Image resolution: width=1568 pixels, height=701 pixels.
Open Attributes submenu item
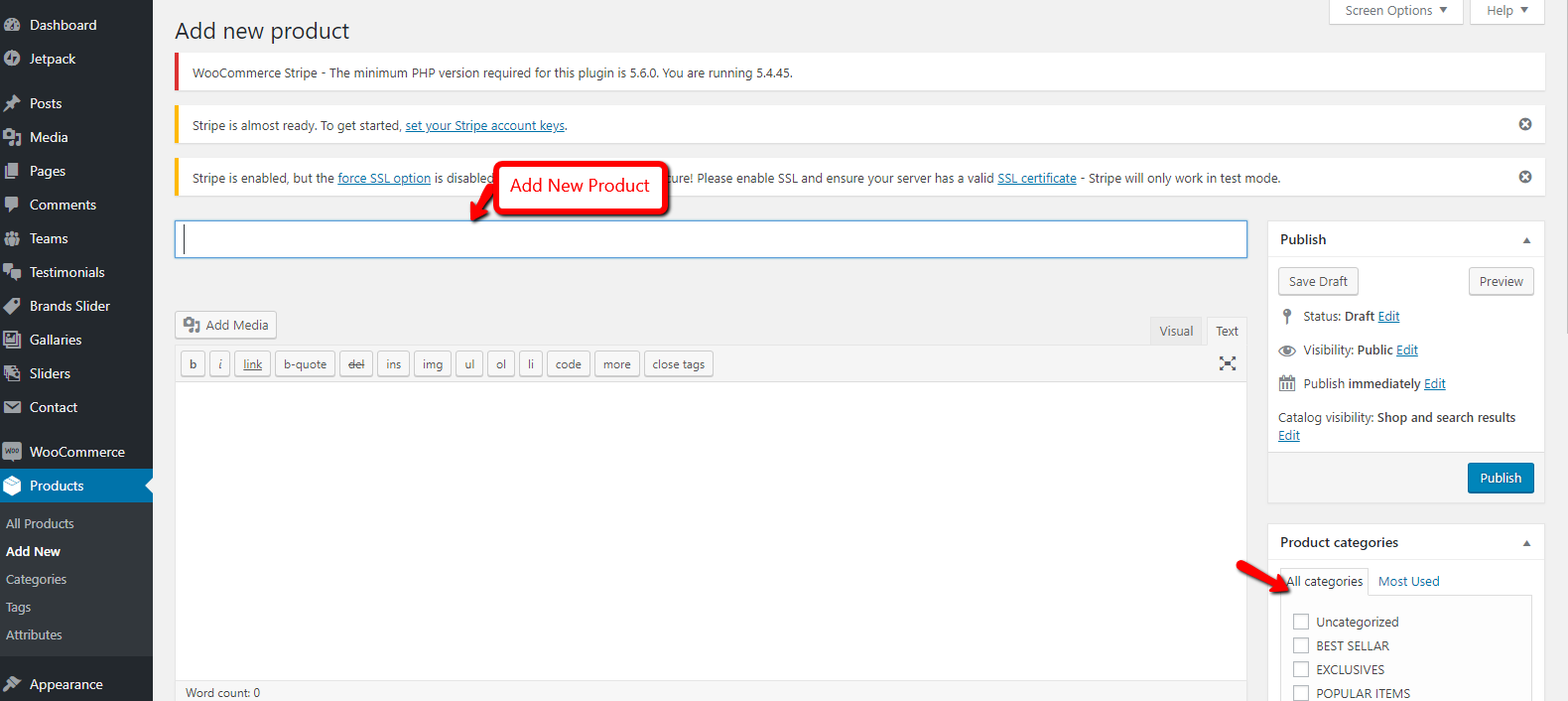click(x=34, y=634)
